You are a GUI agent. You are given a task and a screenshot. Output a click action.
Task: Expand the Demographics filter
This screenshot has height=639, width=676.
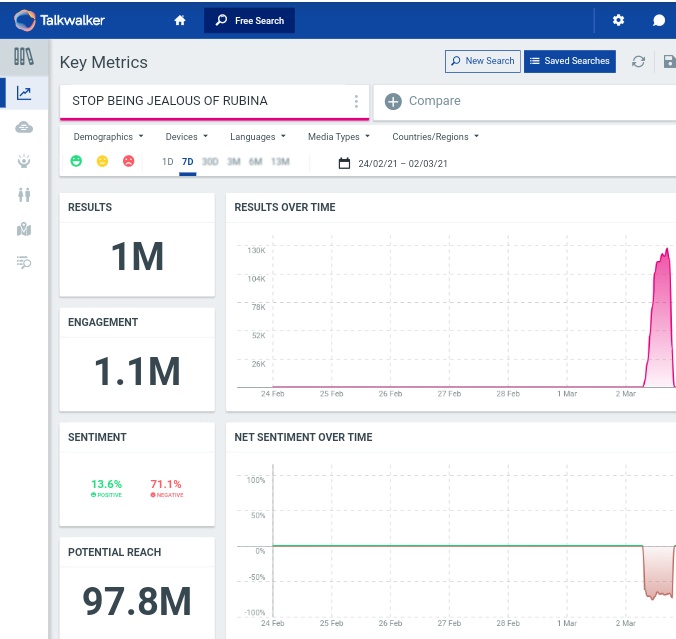(108, 137)
